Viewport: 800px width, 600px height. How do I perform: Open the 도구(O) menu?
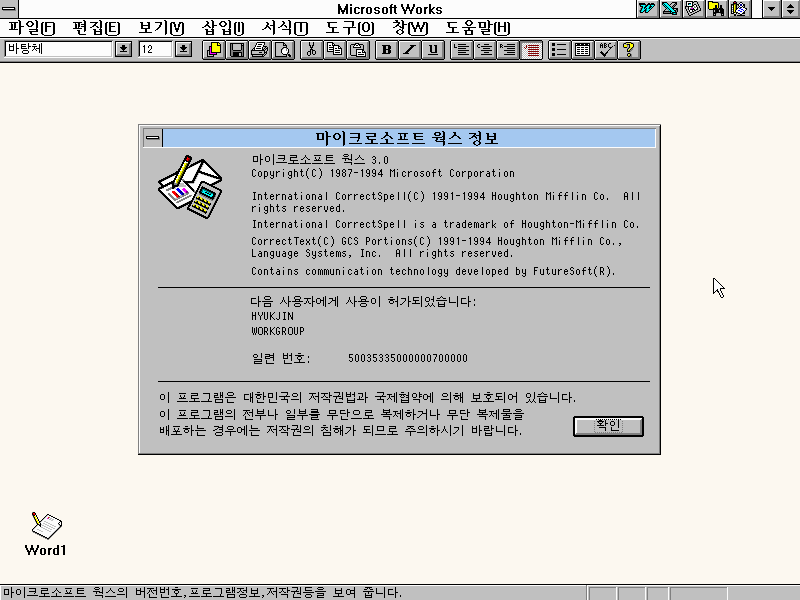click(x=350, y=28)
